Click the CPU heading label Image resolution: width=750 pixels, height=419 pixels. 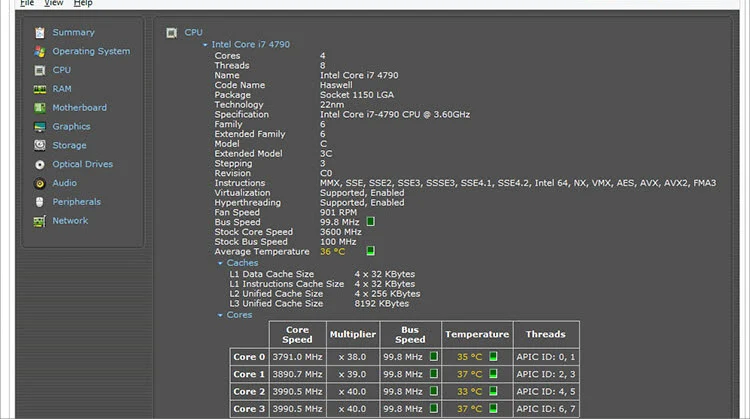[x=193, y=33]
